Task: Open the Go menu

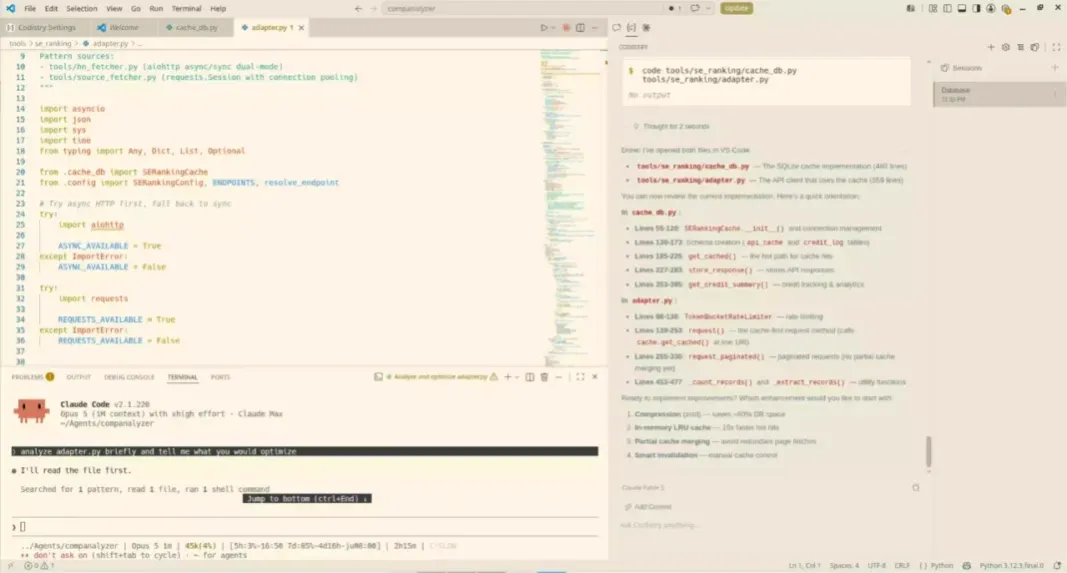Action: [135, 9]
